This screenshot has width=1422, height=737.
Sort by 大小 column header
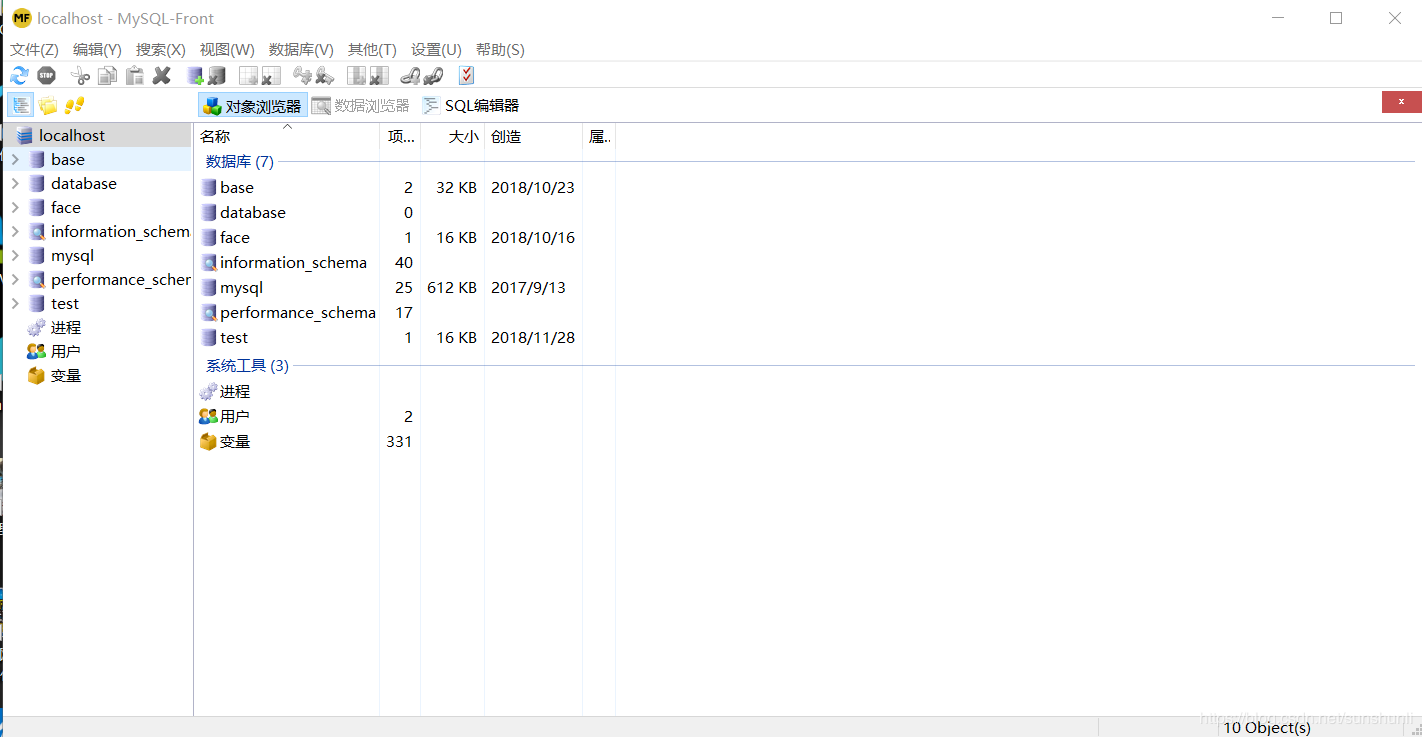click(x=452, y=137)
